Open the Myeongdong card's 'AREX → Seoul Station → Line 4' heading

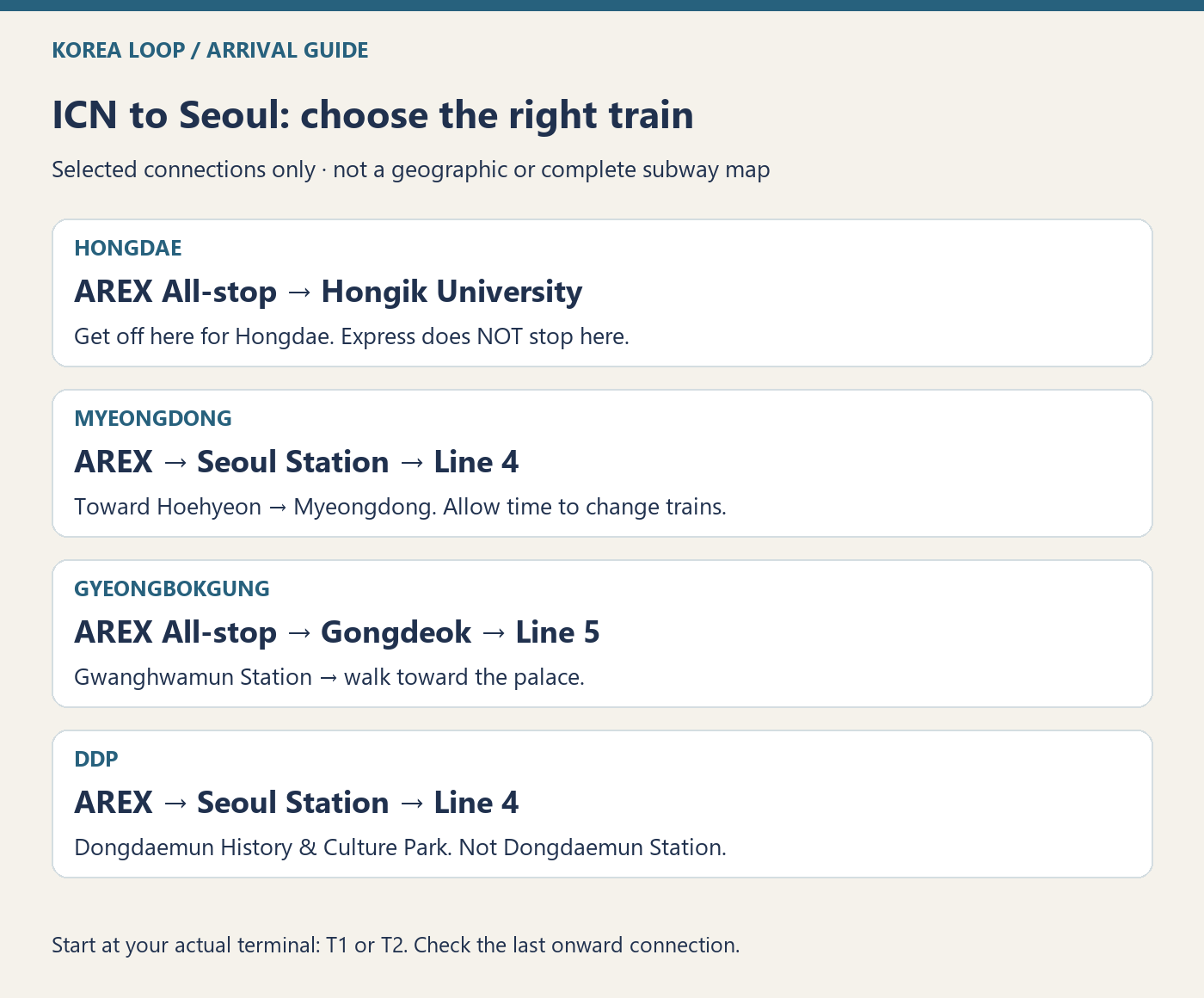[x=297, y=462]
